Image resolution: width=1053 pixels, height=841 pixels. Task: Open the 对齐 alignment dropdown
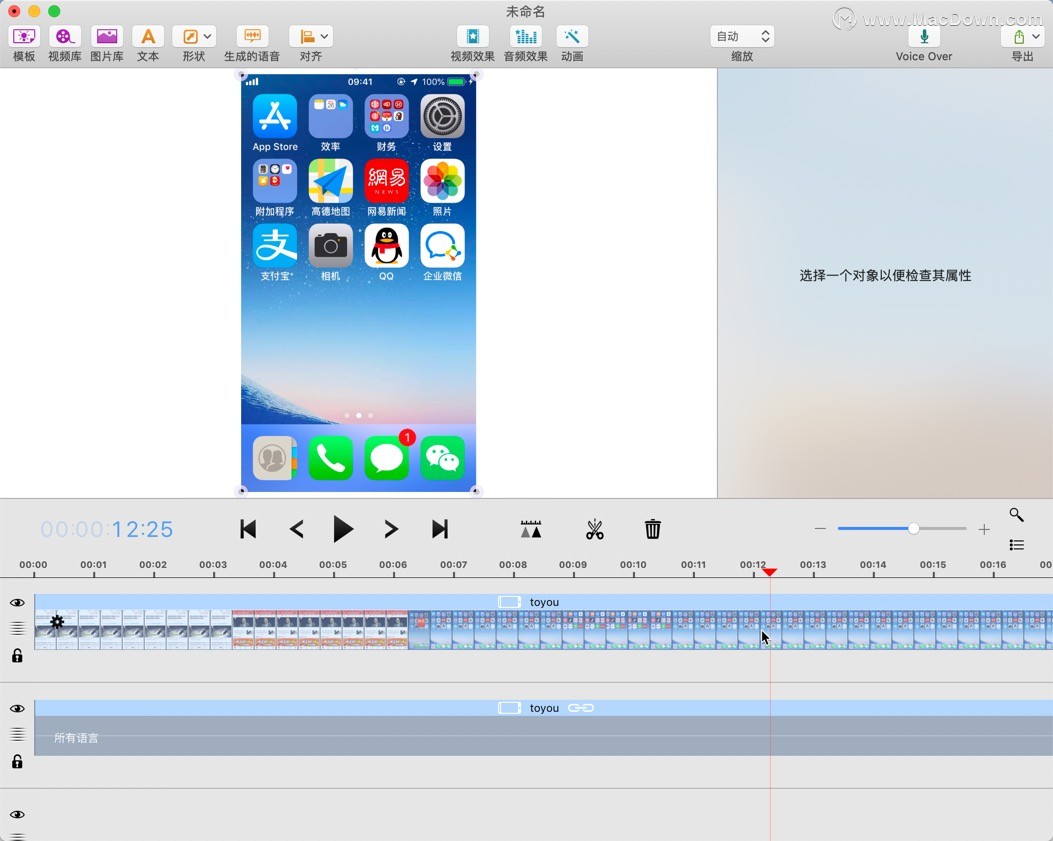(x=311, y=37)
